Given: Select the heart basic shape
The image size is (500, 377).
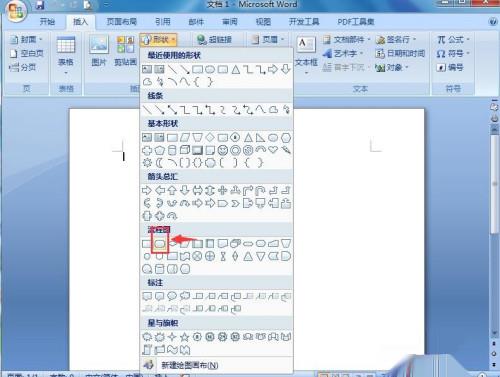Looking at the screenshot, I should (273, 150).
